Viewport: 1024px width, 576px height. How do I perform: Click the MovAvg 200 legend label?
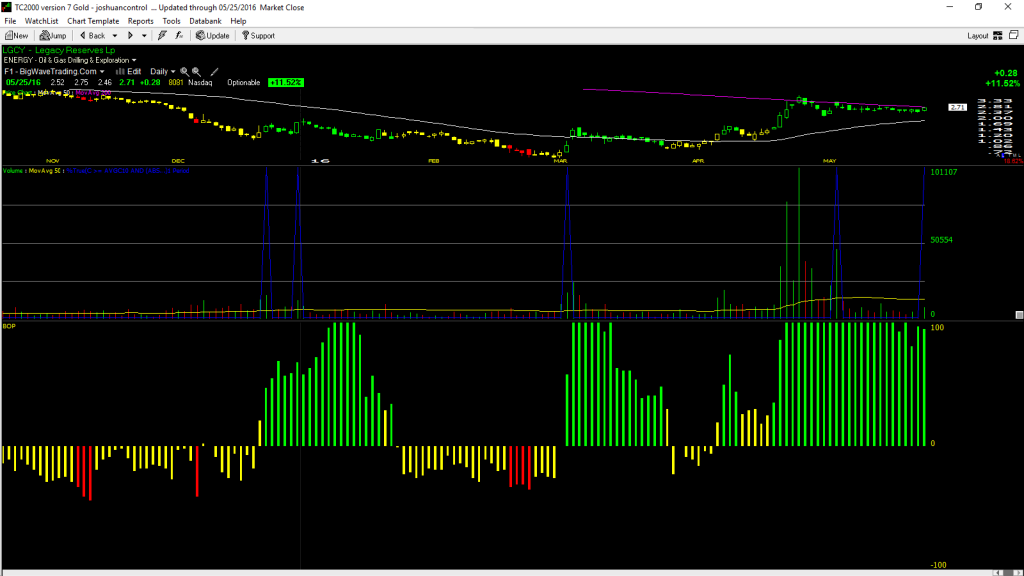coord(93,93)
